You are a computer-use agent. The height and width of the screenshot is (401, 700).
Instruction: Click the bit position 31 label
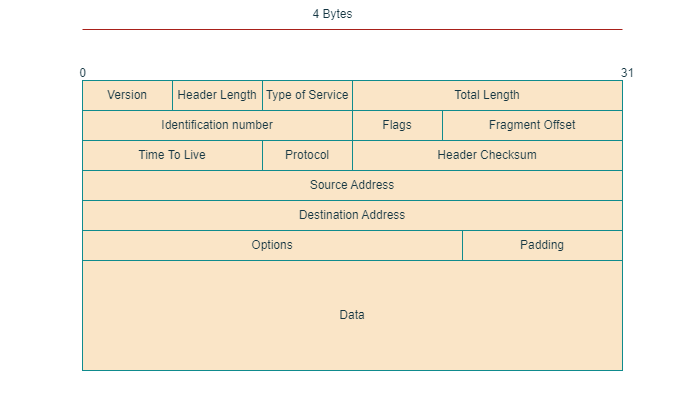[627, 72]
